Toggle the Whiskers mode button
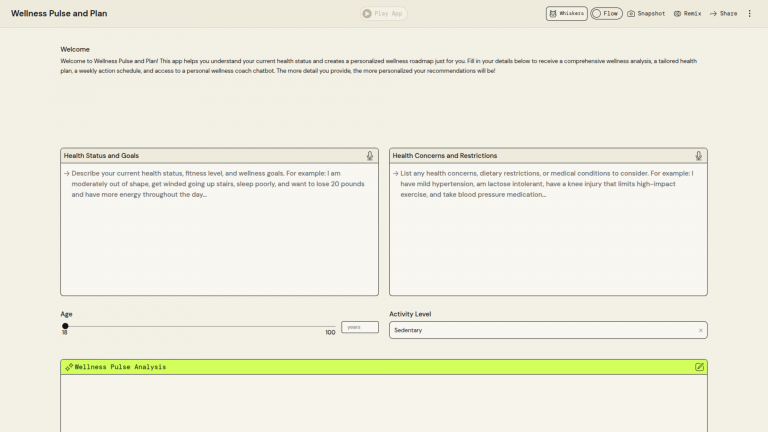Image resolution: width=768 pixels, height=432 pixels. click(x=566, y=14)
